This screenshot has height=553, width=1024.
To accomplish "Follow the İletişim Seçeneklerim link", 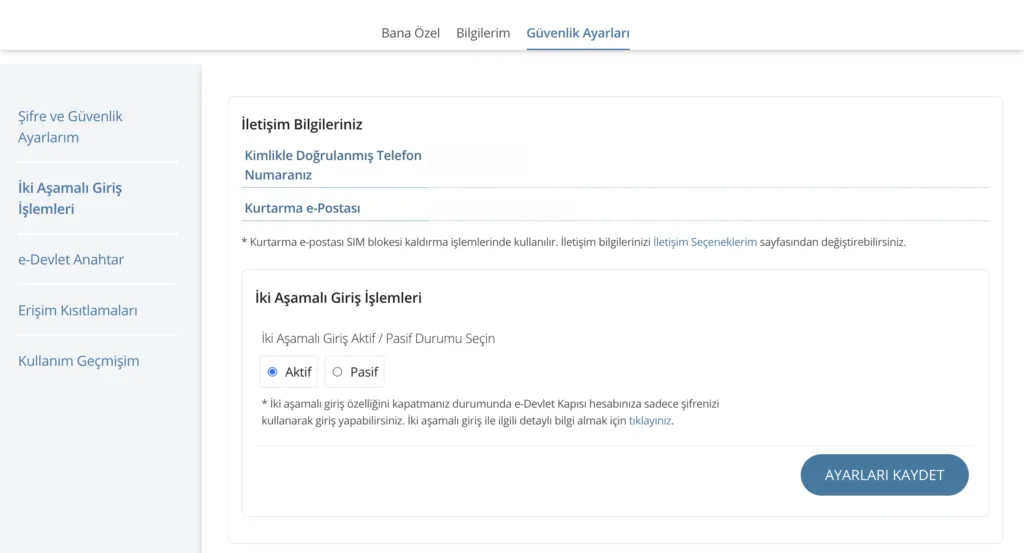I will (705, 242).
